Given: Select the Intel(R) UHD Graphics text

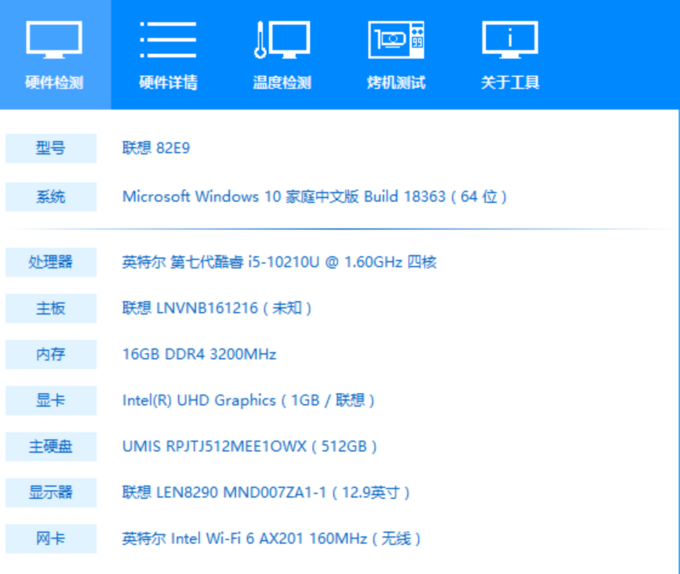Looking at the screenshot, I should 248,400.
